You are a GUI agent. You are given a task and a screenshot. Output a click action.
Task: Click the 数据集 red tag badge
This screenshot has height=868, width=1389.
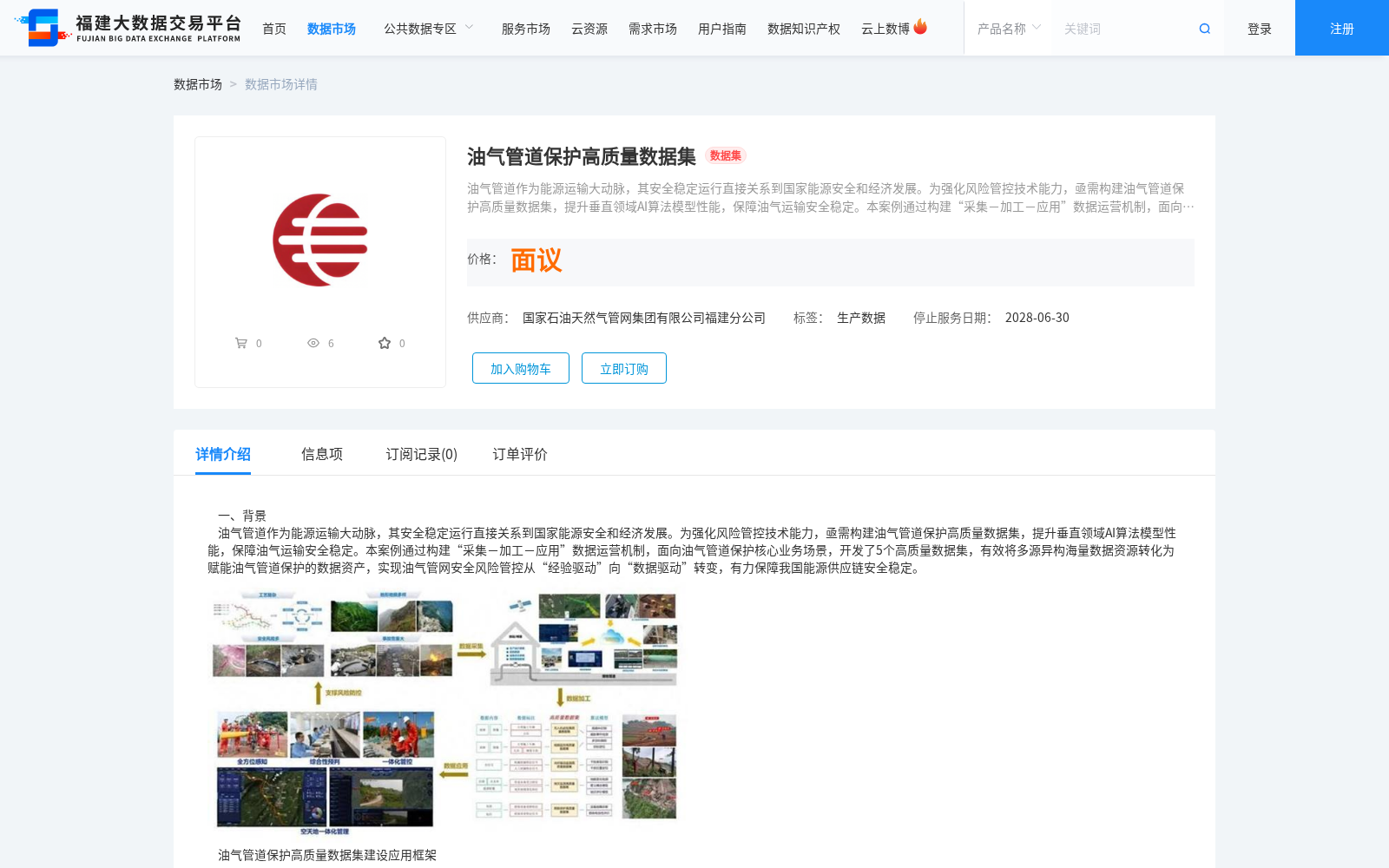(726, 155)
